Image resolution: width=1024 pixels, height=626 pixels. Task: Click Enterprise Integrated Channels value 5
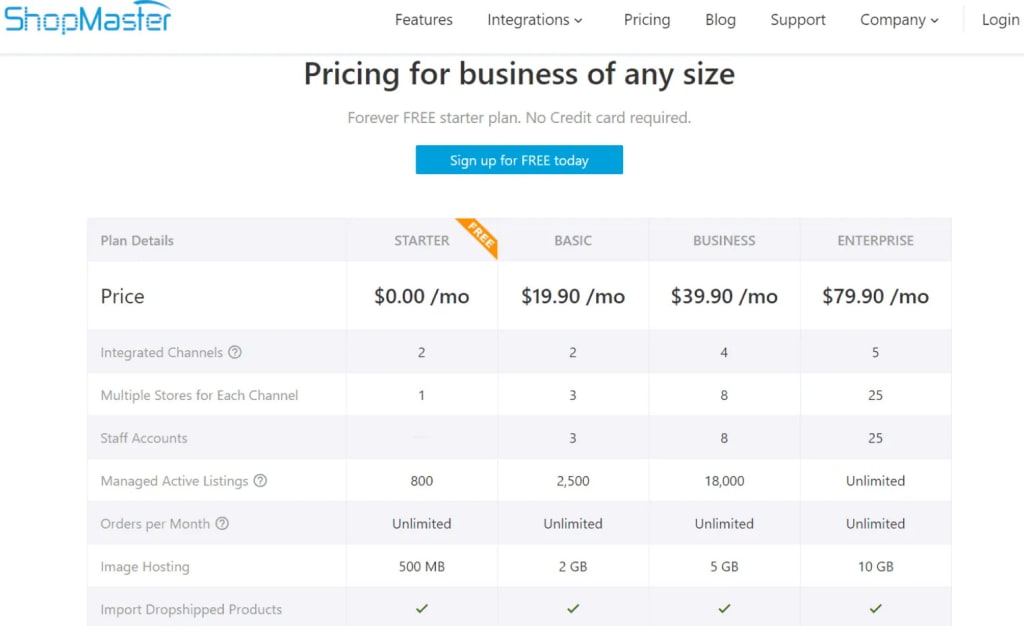[875, 352]
